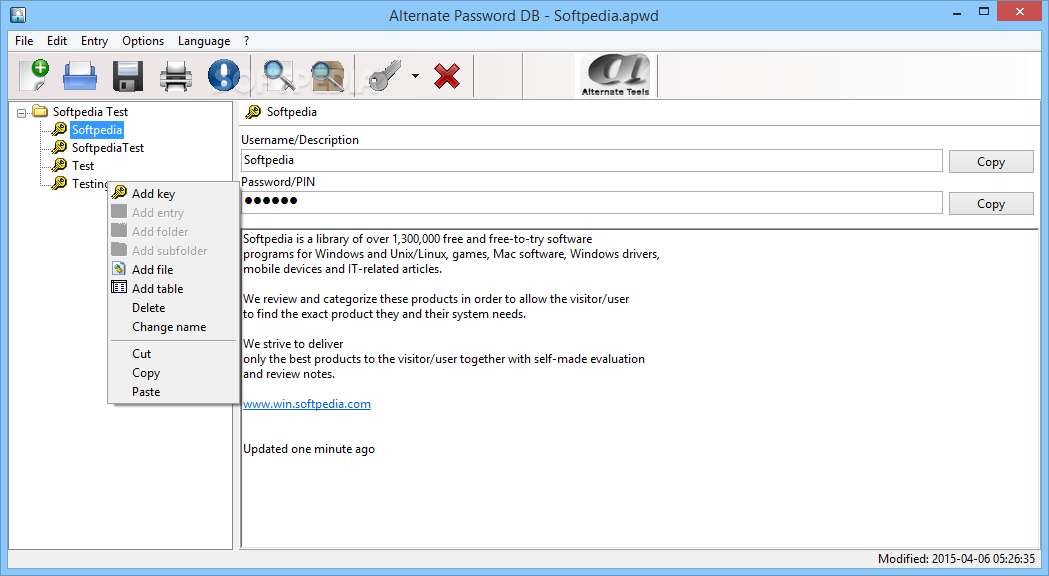This screenshot has width=1049, height=576.
Task: Open the www.win.softpedia.com link
Action: click(306, 404)
